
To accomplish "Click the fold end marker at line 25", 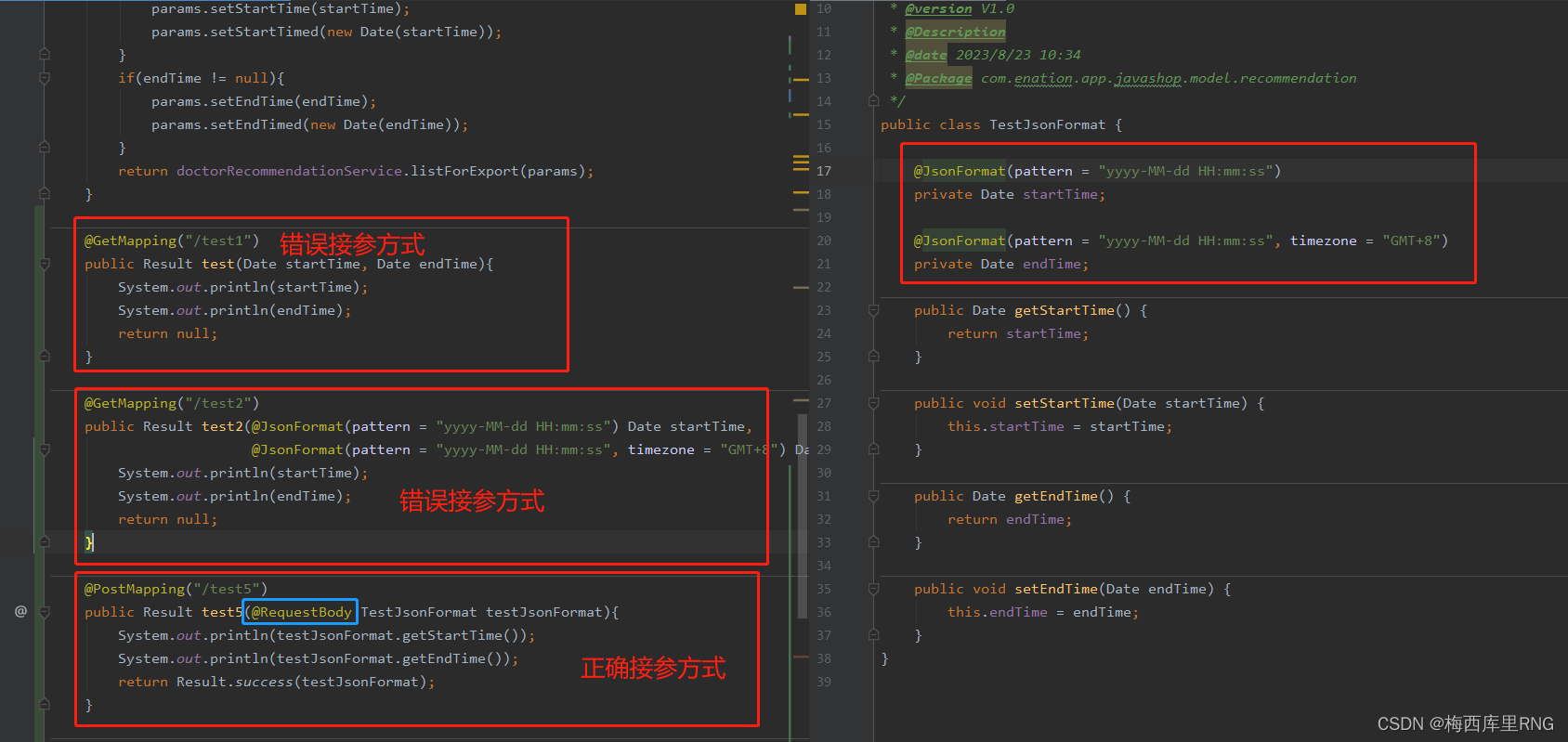I will point(873,357).
